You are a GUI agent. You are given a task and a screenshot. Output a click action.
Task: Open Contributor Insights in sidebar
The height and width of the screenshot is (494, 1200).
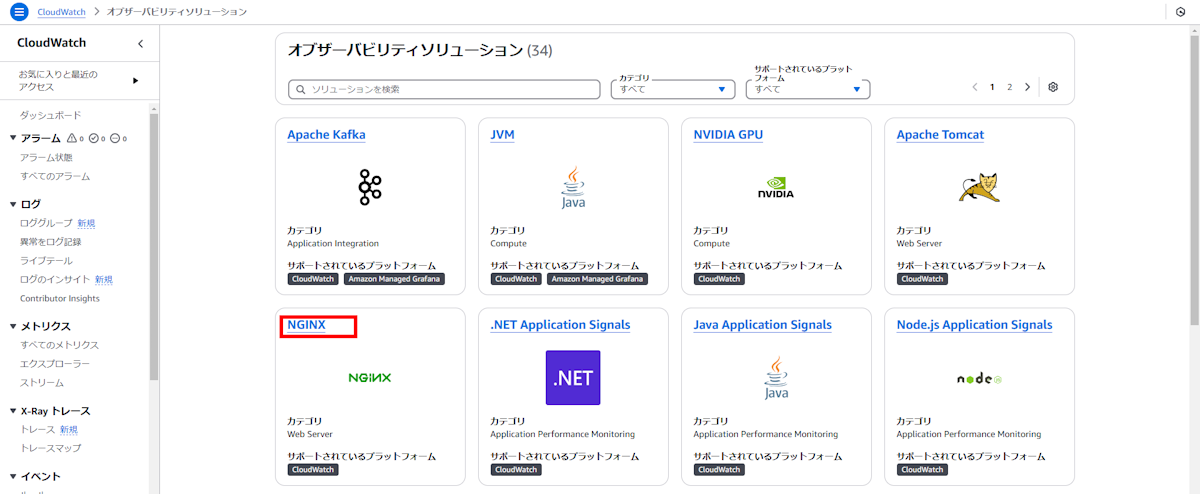[x=60, y=299]
